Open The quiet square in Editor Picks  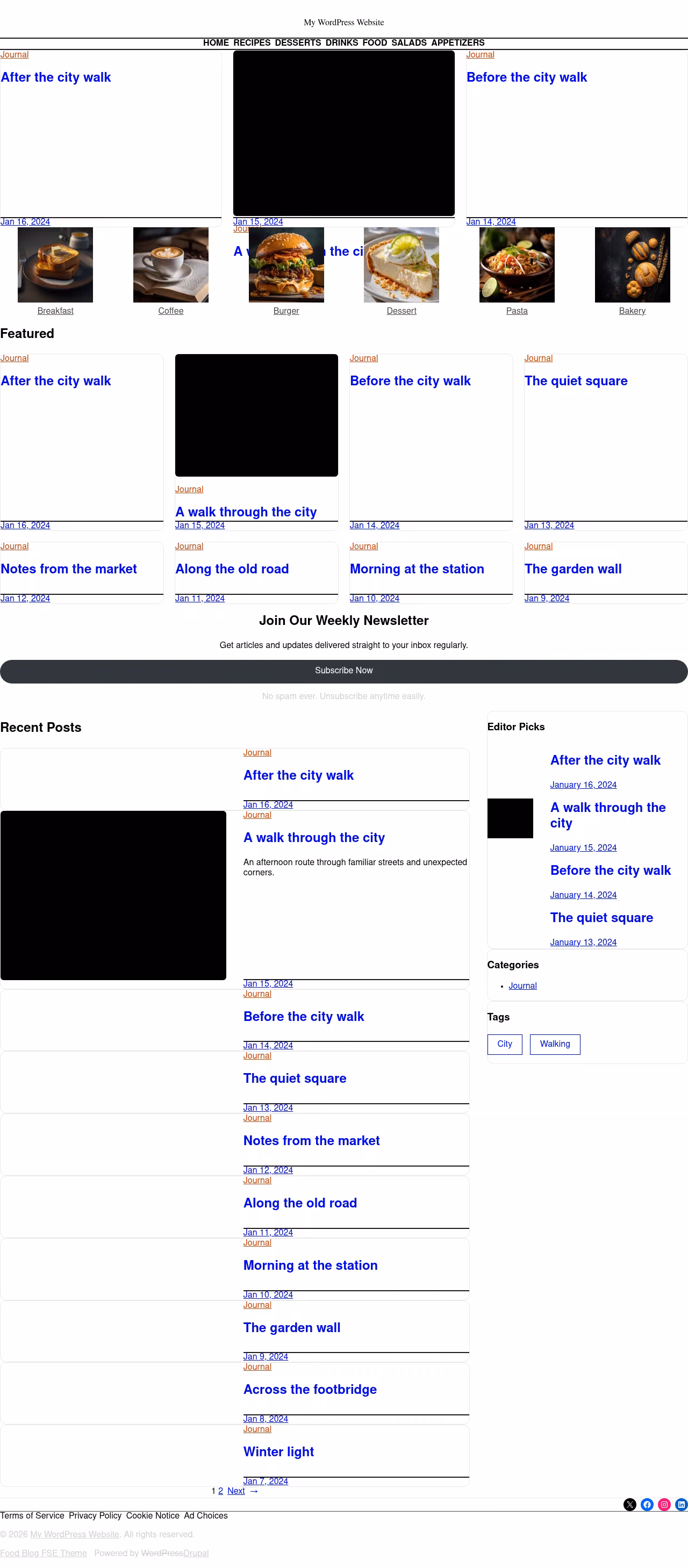(x=601, y=918)
